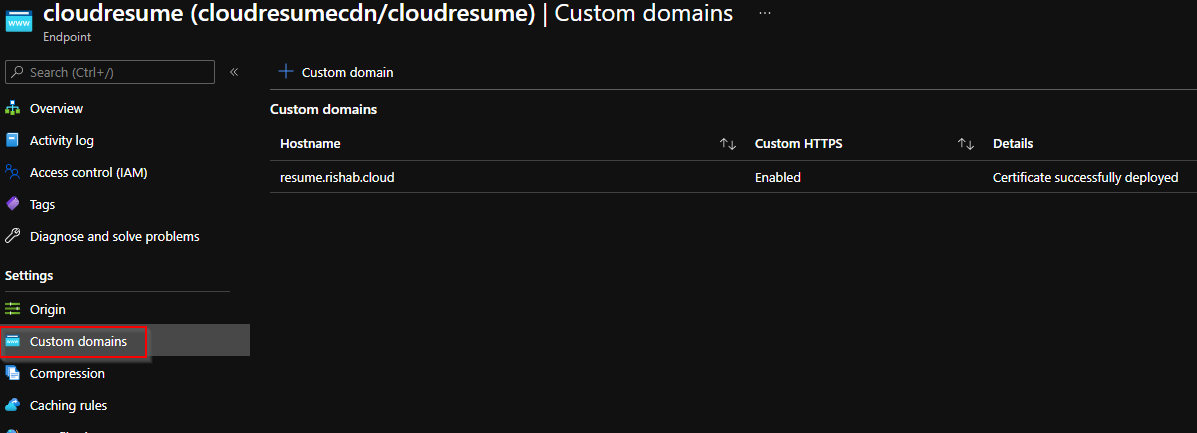Sort table by Hostname arrows

(x=728, y=144)
